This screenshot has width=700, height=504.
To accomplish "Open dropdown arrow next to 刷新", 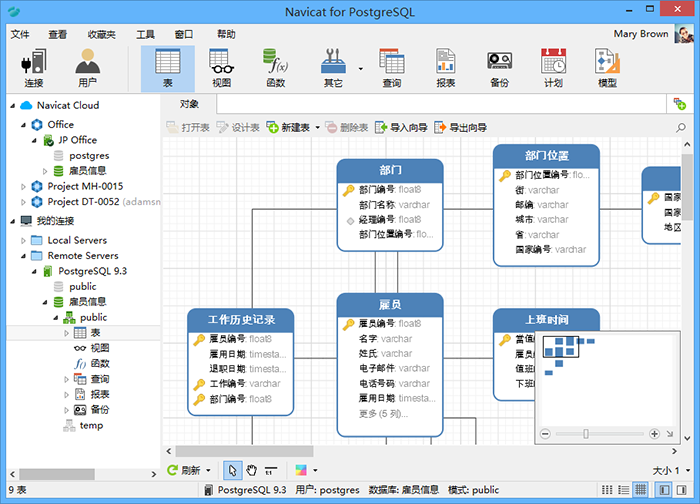I will tap(208, 471).
